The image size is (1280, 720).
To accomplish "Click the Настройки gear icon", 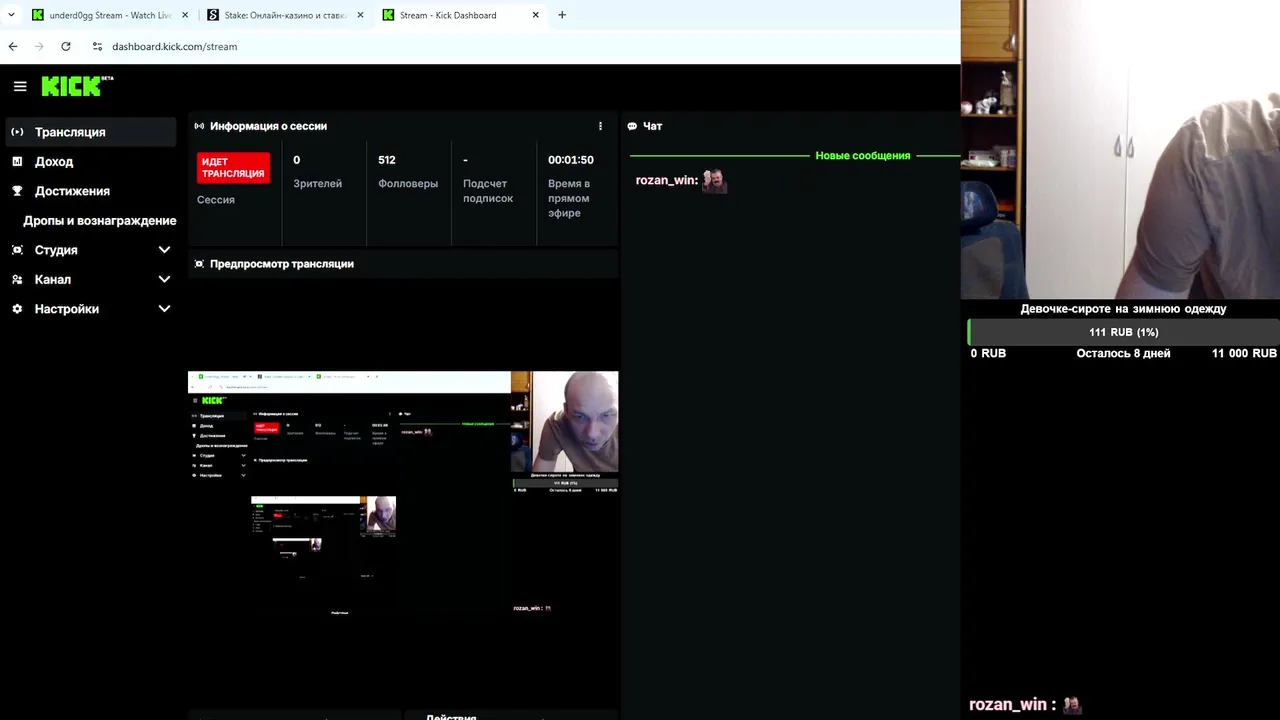I will [x=17, y=309].
